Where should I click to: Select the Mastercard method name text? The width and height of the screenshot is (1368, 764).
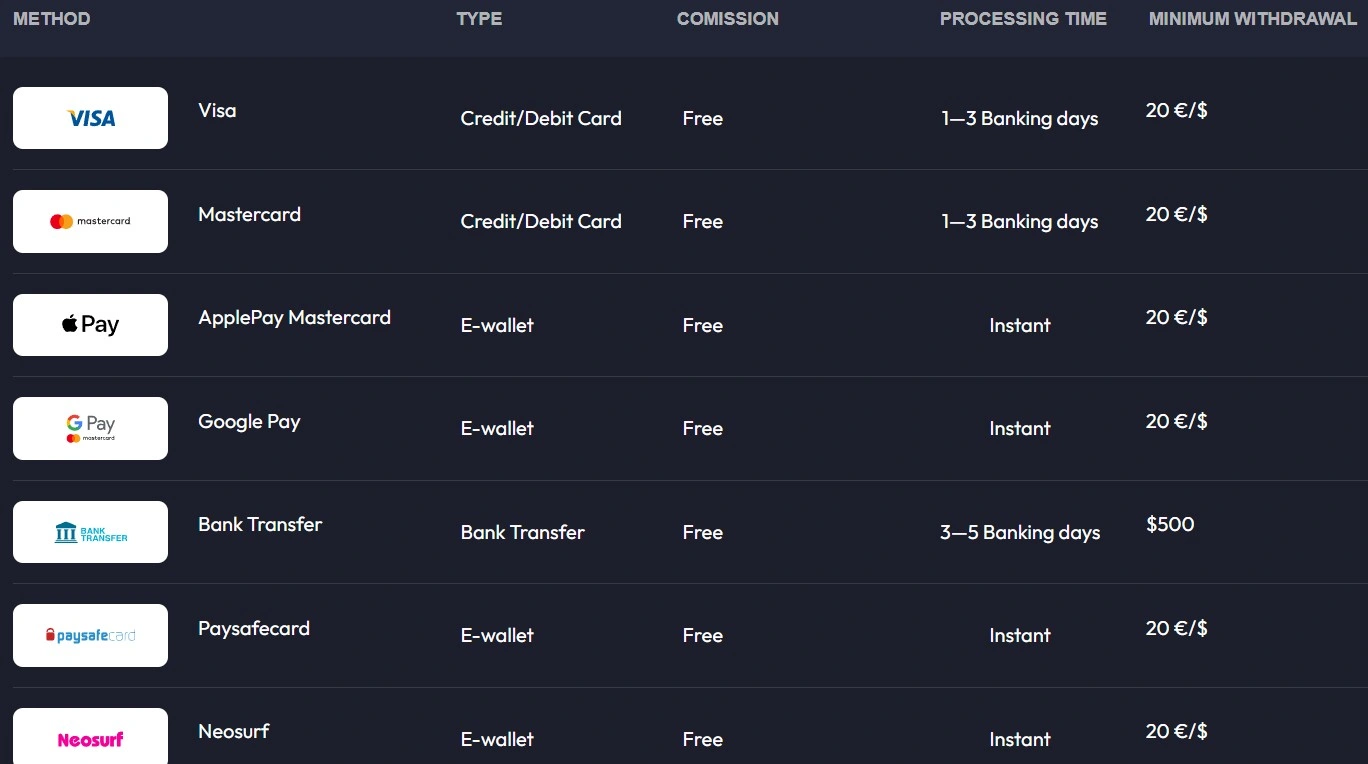[x=249, y=214]
